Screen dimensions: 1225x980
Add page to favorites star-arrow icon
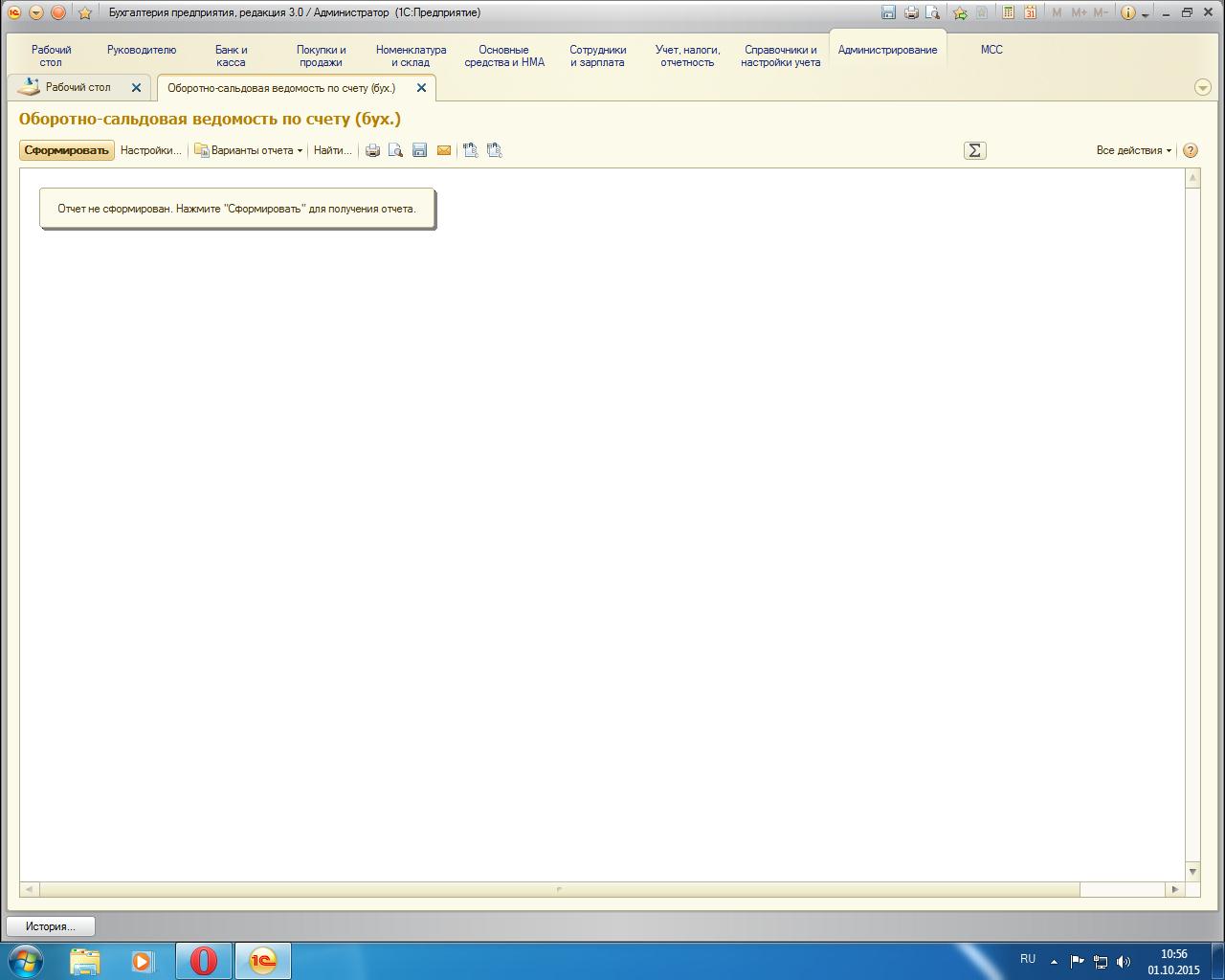960,12
